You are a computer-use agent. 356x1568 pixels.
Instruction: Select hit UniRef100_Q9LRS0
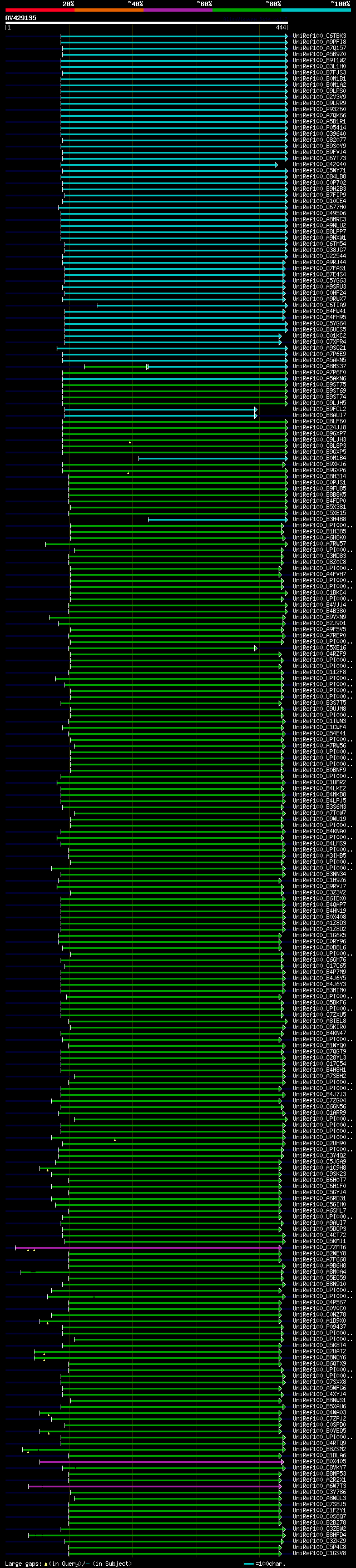tap(319, 91)
